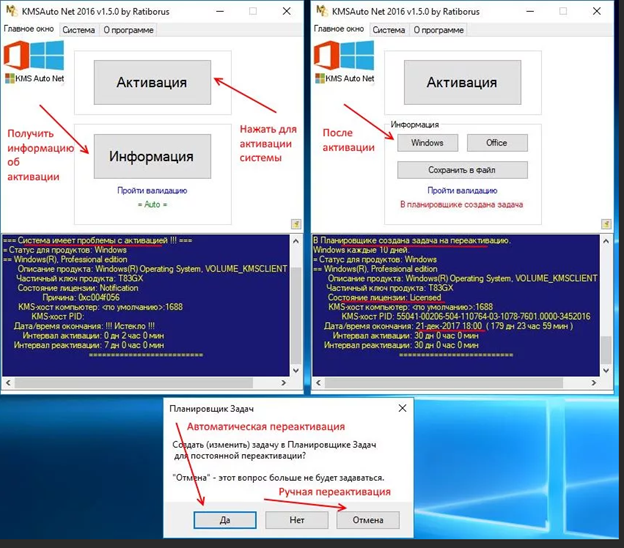Viewport: 624px width, 548px height.
Task: Confirm with Да in scheduler dialog
Action: [x=225, y=520]
